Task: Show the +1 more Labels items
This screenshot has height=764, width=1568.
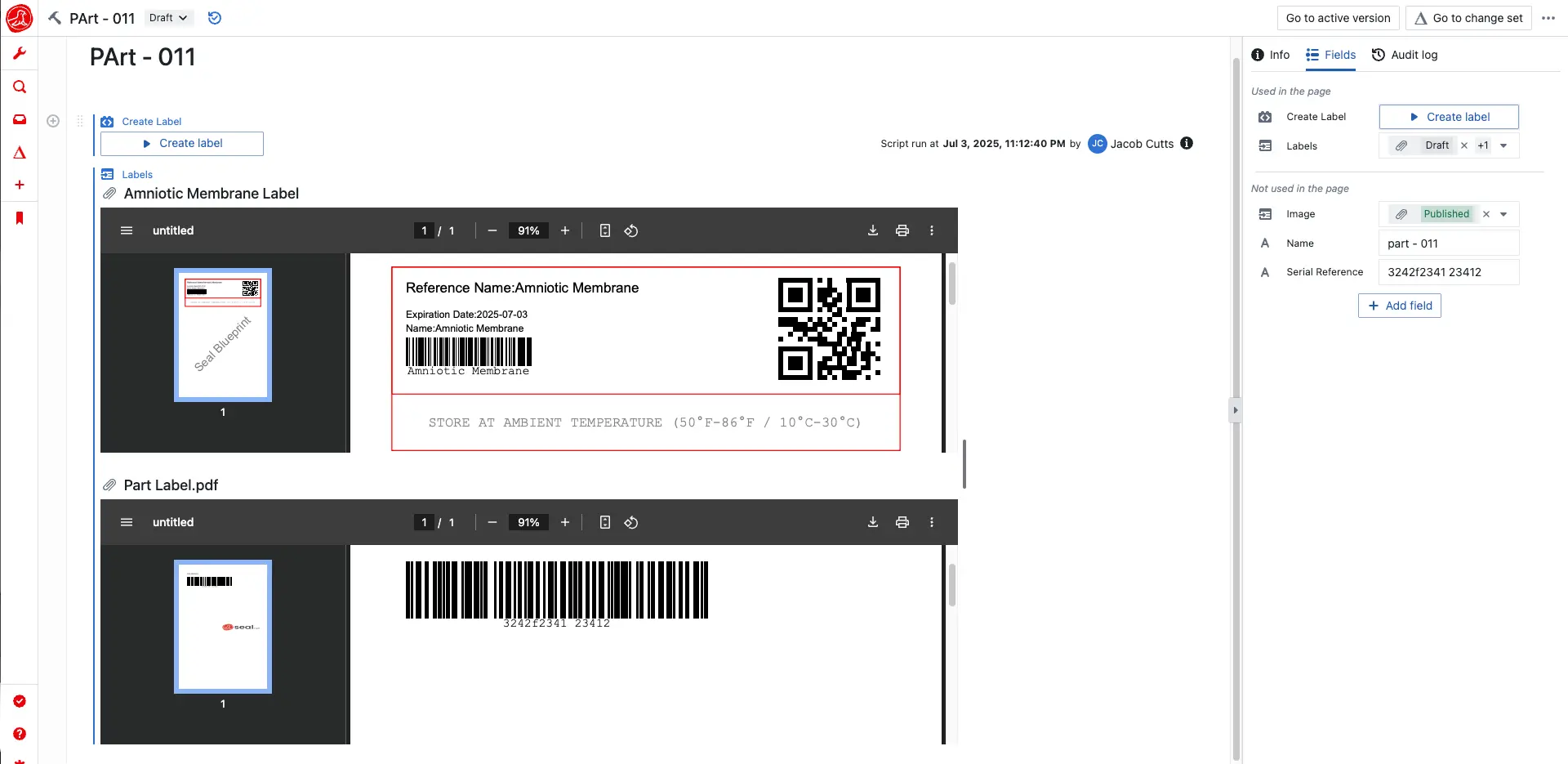Action: point(1483,145)
